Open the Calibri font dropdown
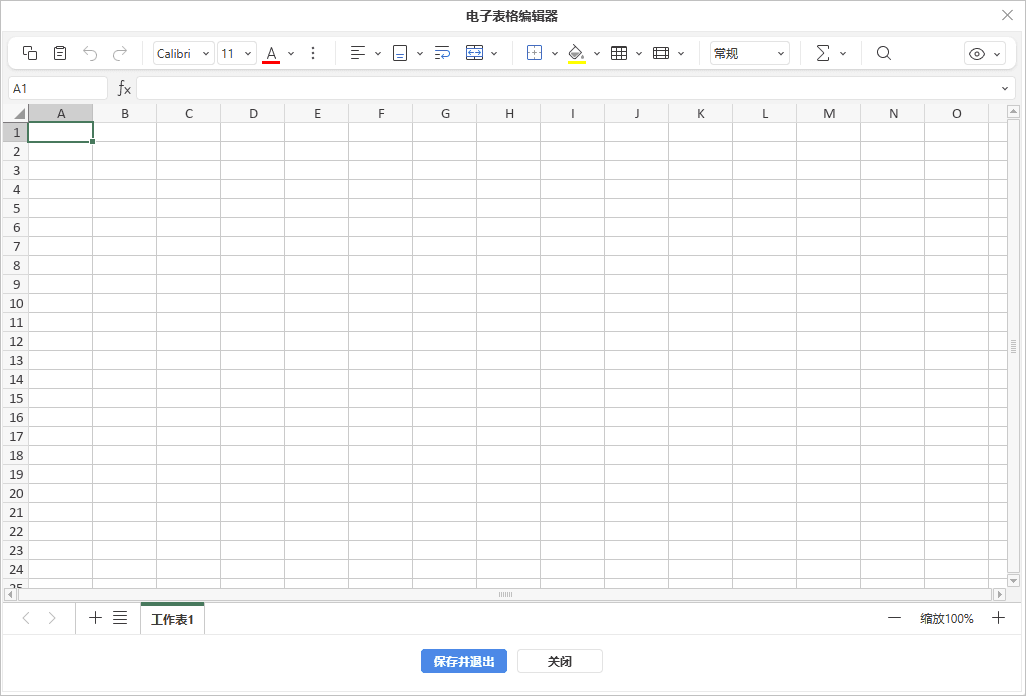This screenshot has width=1026, height=696. click(184, 53)
